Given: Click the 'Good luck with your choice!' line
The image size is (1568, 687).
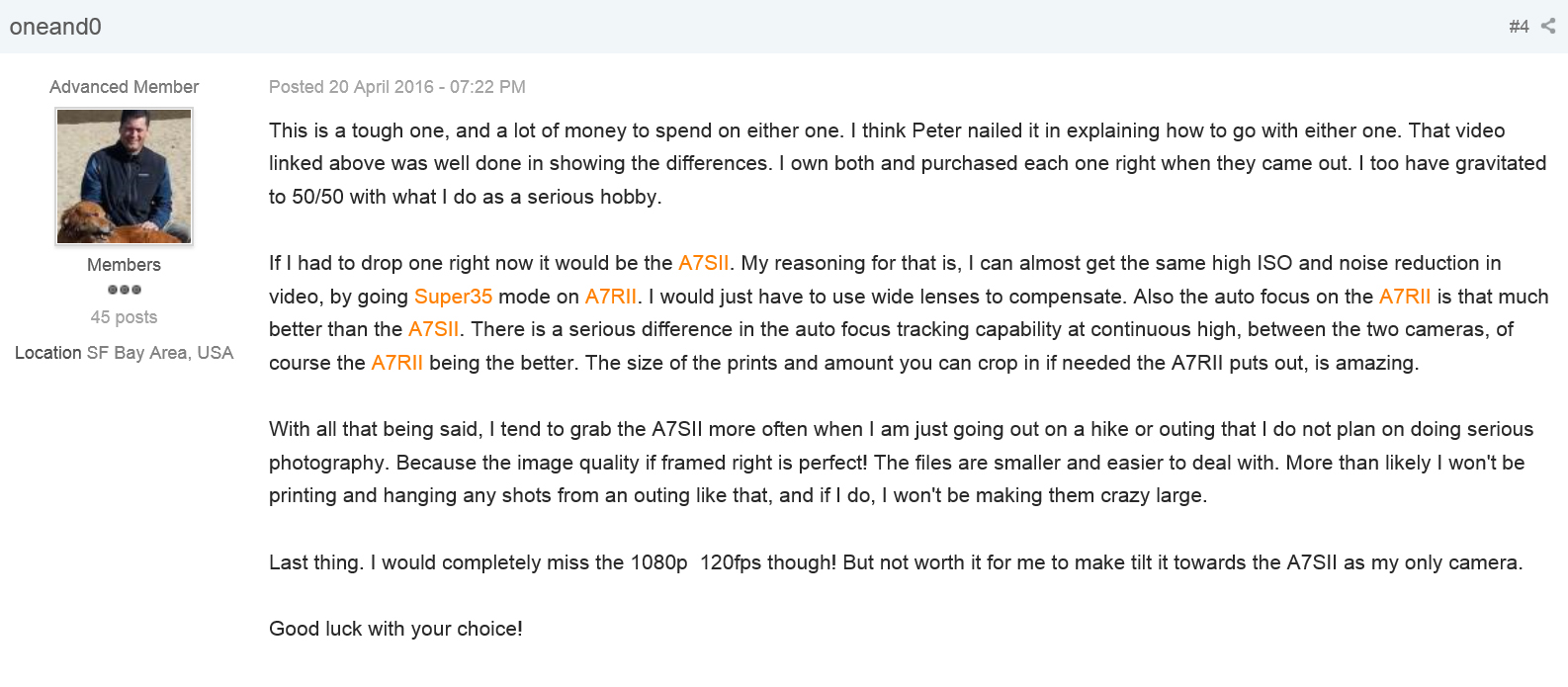Looking at the screenshot, I should click(x=395, y=629).
